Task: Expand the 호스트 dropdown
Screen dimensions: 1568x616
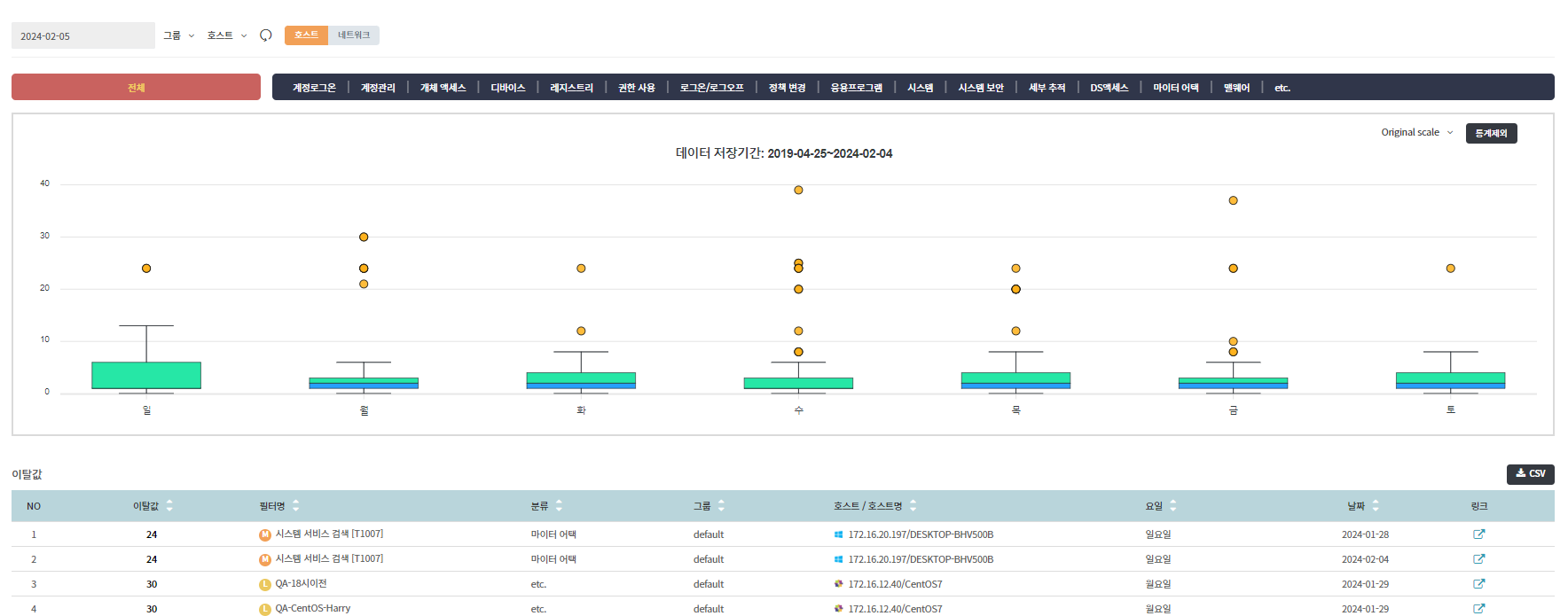Action: (x=227, y=35)
